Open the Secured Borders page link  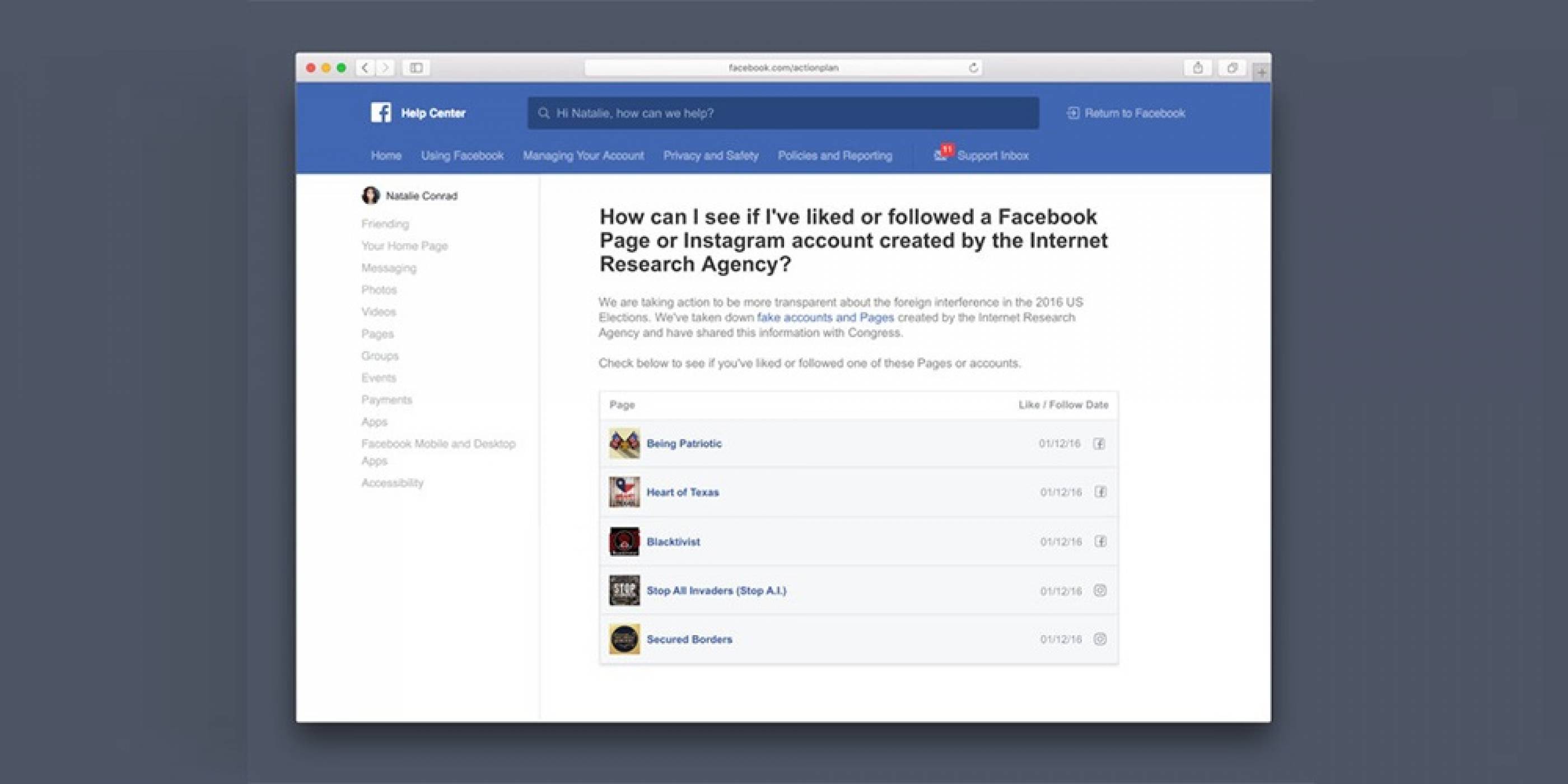[689, 639]
